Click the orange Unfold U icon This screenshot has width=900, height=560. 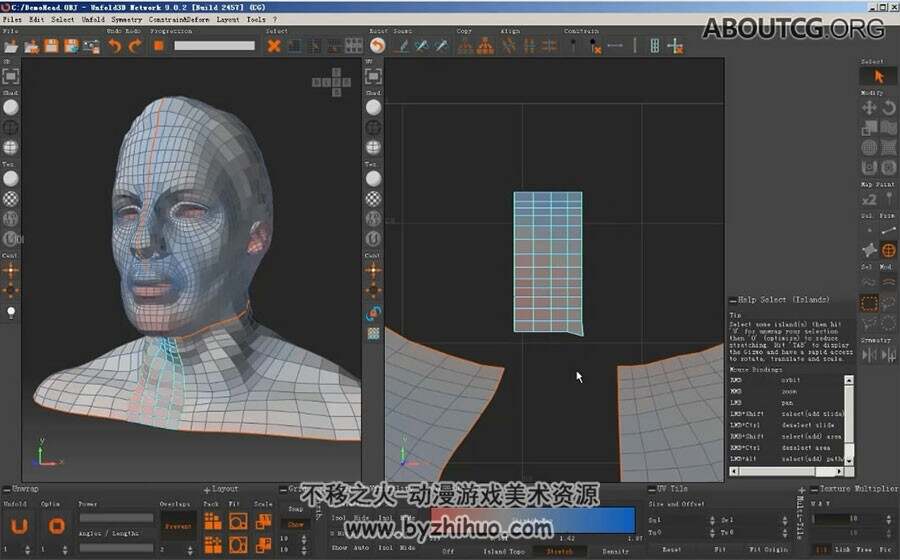20,526
